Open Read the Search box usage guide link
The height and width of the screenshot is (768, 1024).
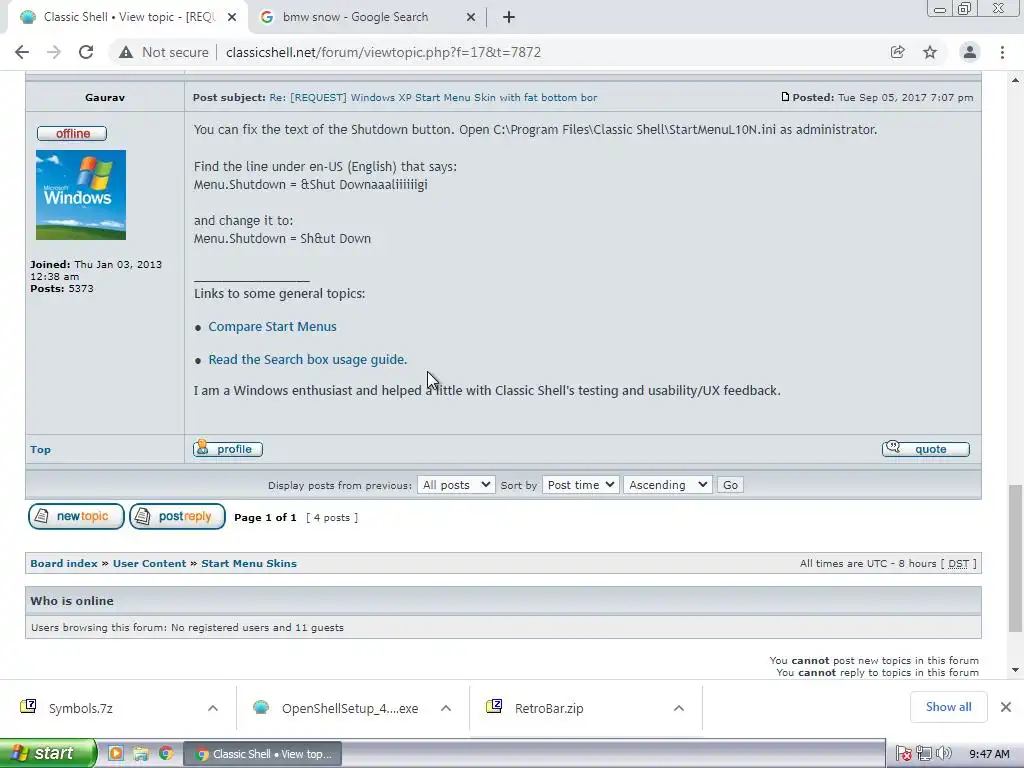(308, 360)
